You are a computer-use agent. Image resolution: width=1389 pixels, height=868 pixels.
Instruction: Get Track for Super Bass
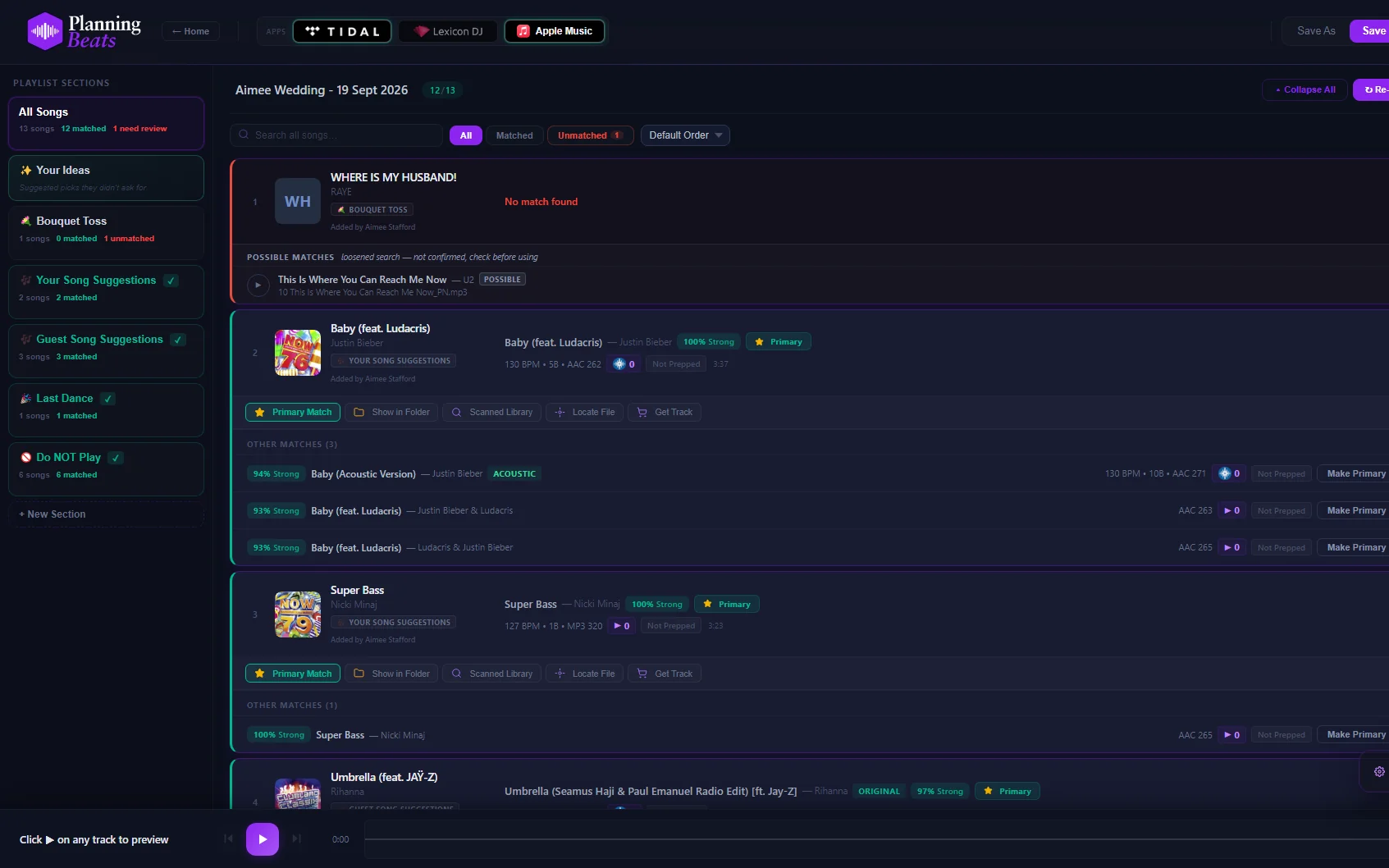(x=665, y=674)
